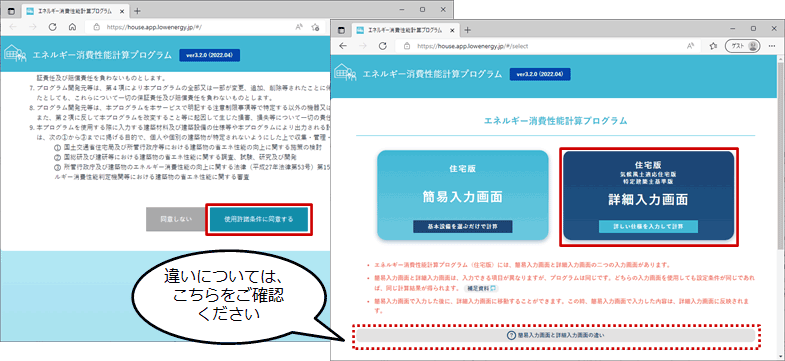
Task: Click the lock icon in front window address bar
Action: (x=407, y=46)
